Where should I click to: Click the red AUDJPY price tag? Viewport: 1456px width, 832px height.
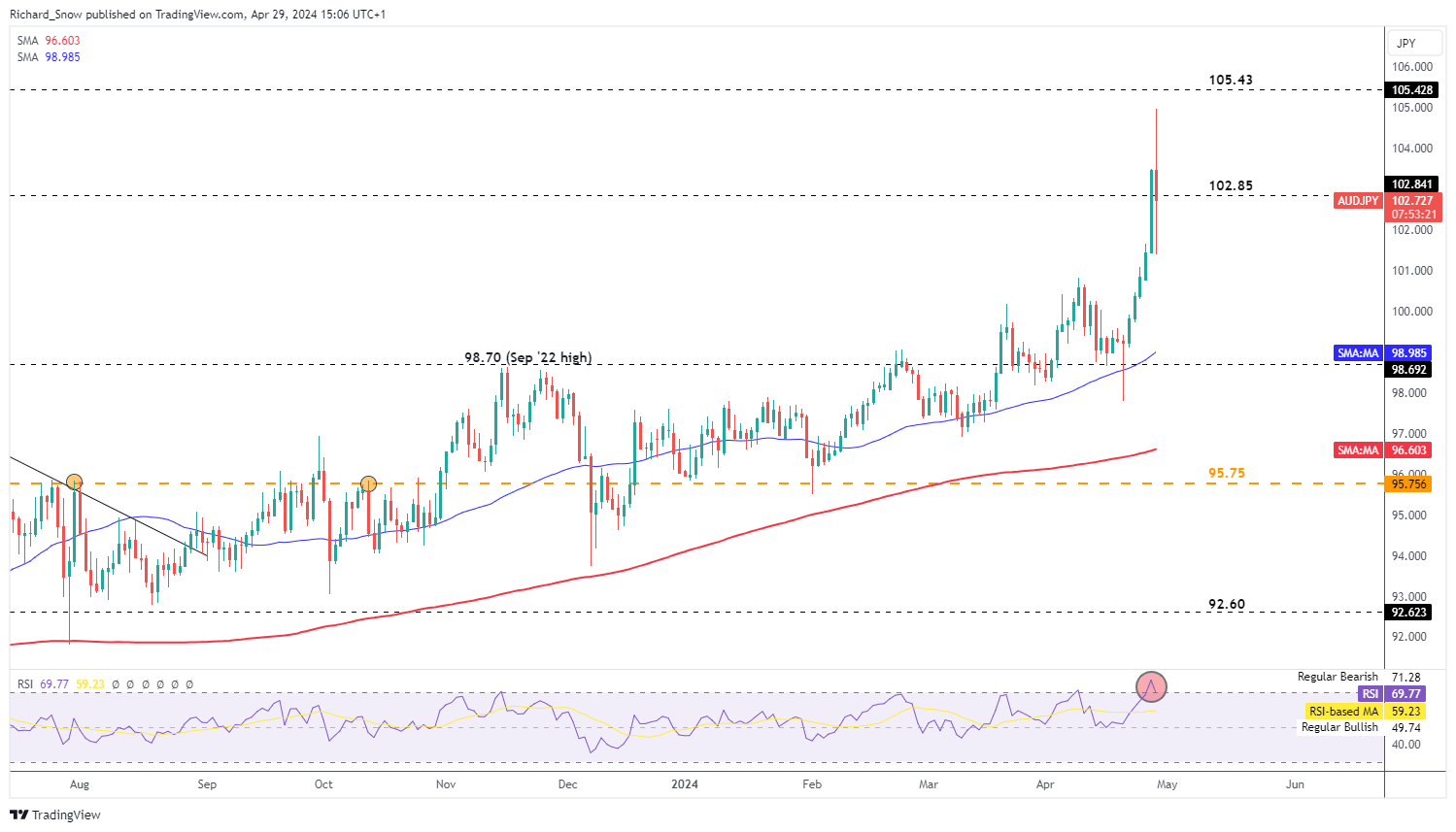[1358, 201]
